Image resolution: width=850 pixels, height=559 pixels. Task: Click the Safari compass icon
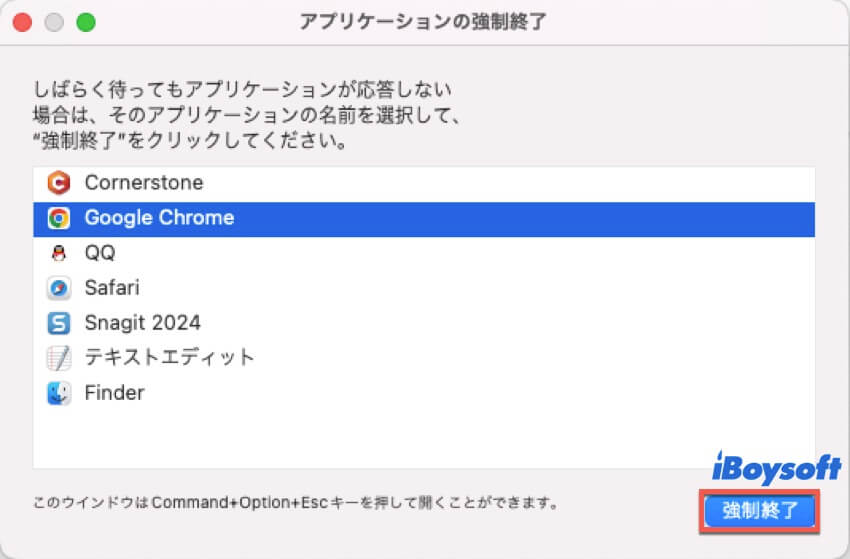coord(59,288)
